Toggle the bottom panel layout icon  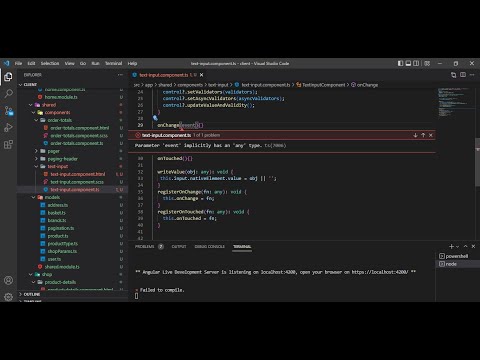point(408,63)
